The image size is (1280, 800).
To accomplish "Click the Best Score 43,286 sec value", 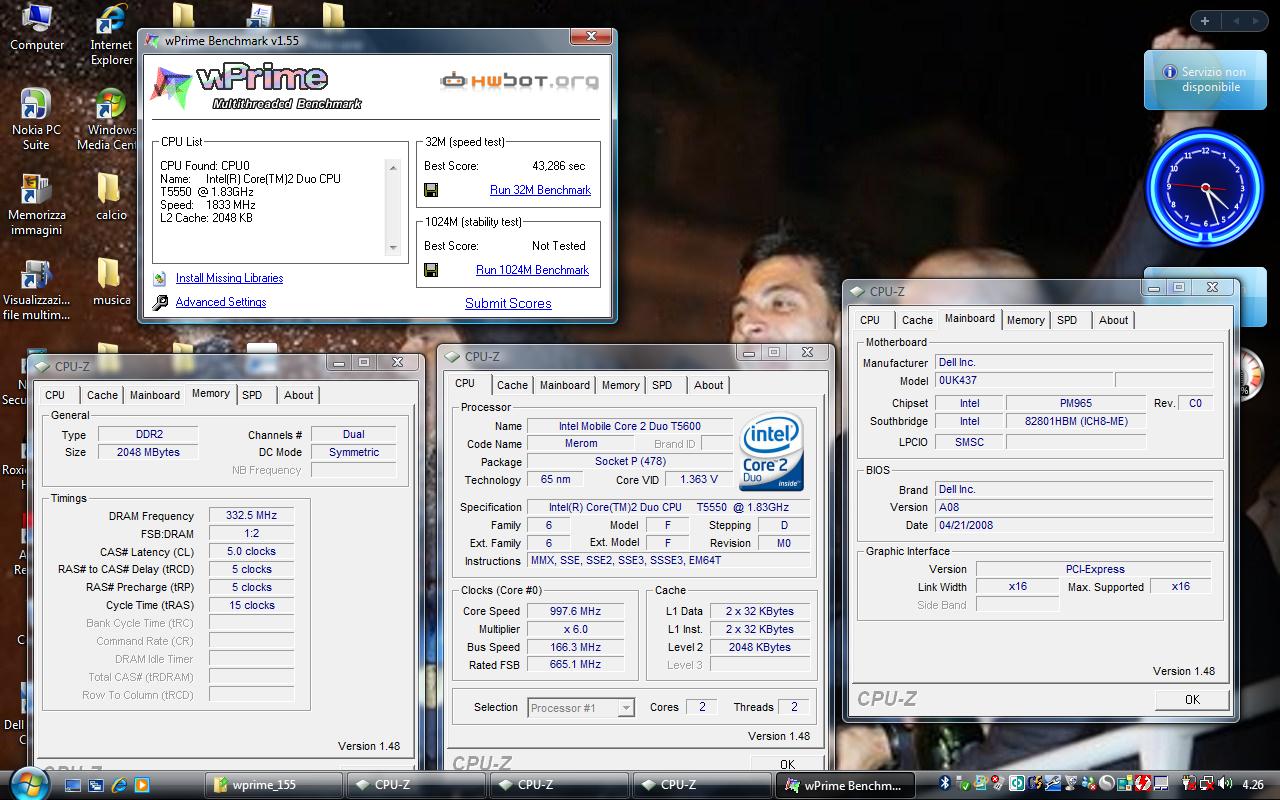I will 559,166.
